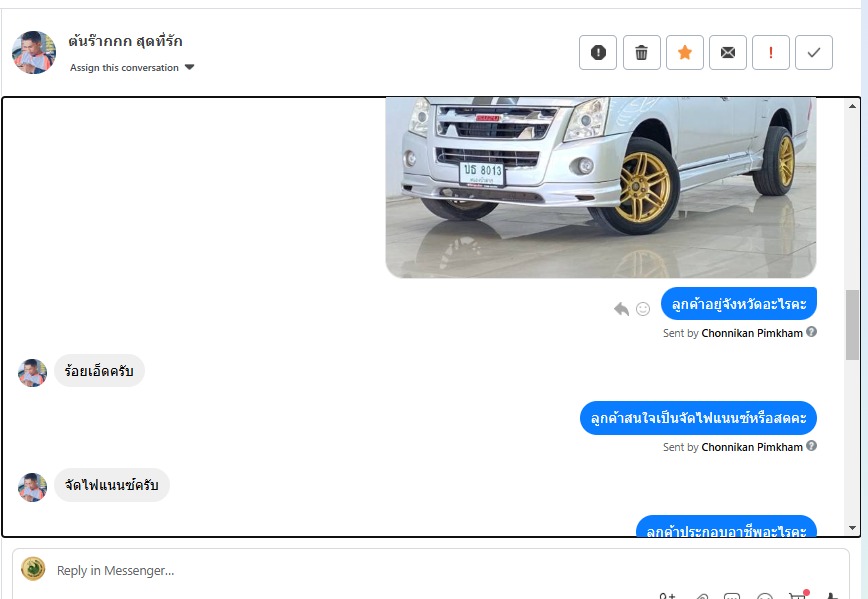This screenshot has width=868, height=599.
Task: Click the scroll up arrow in chat
Action: coord(852,106)
